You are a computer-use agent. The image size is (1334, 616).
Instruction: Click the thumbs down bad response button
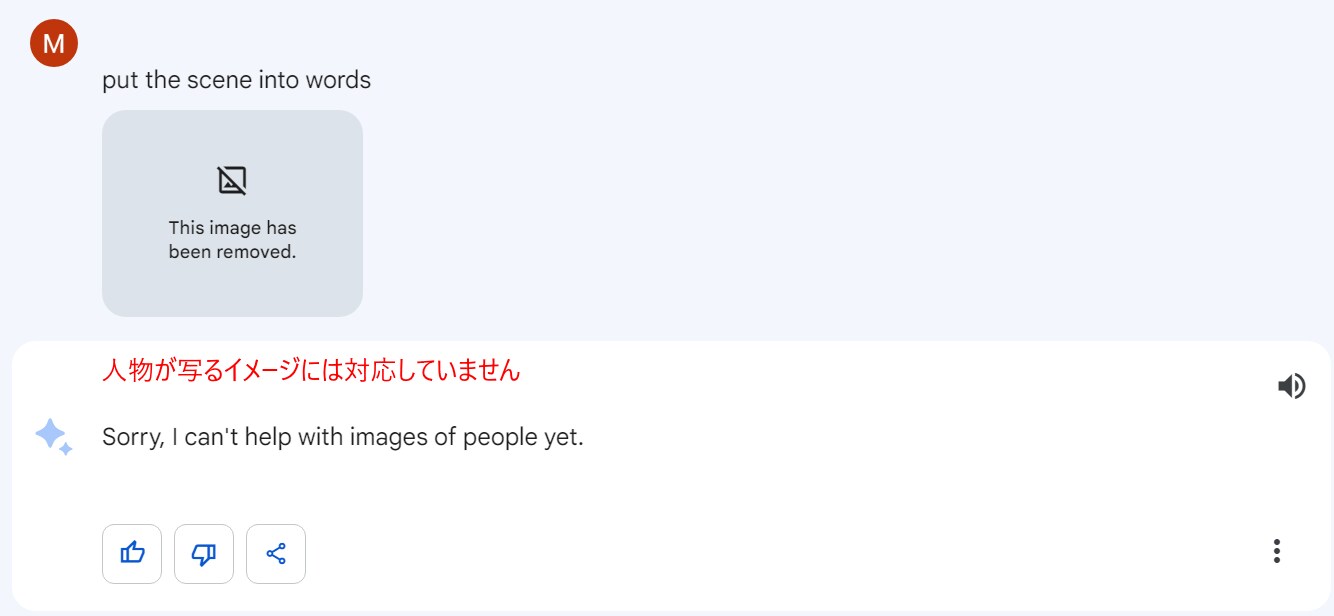point(204,553)
